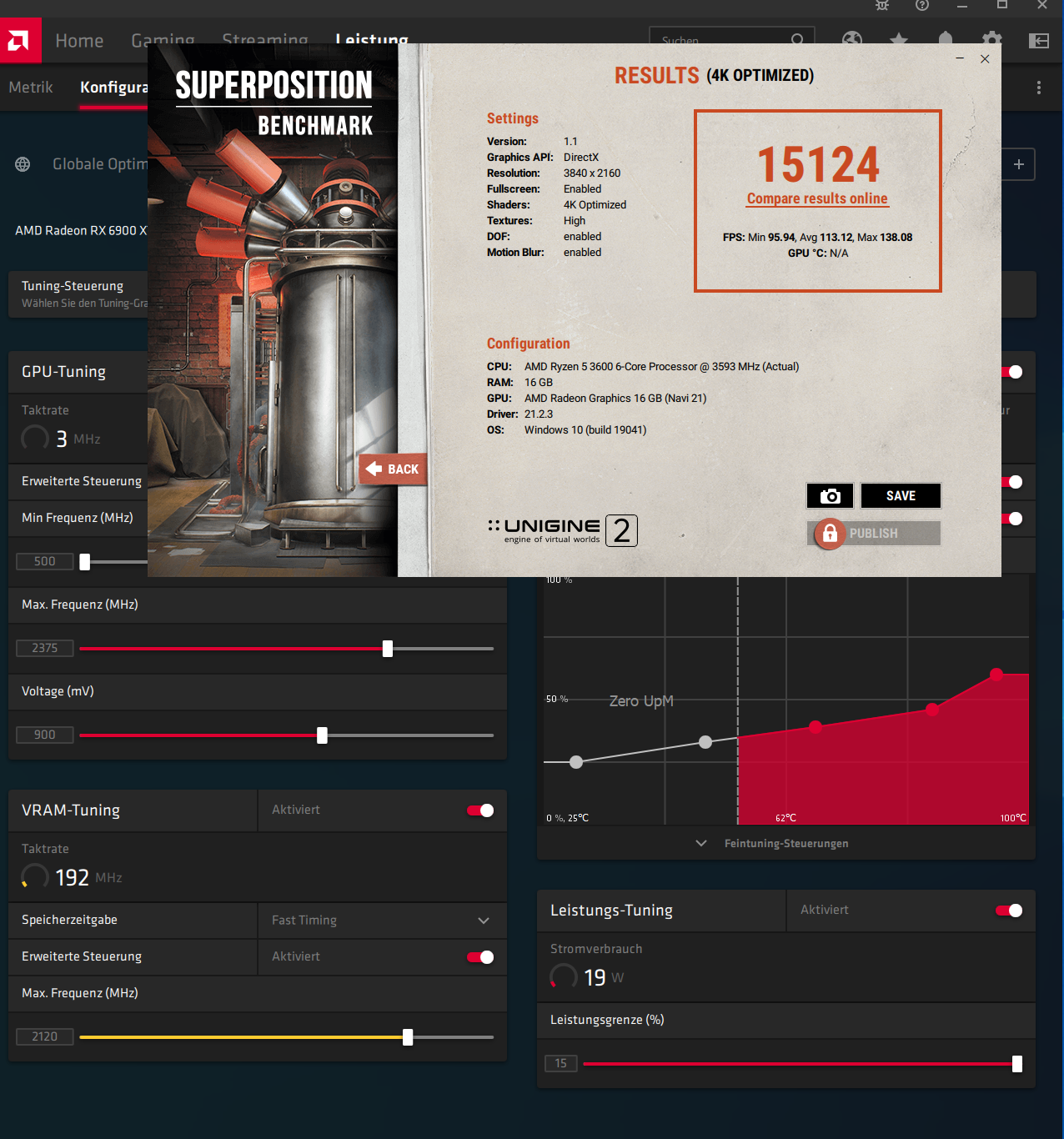Click the AMD logo icon

(x=20, y=40)
